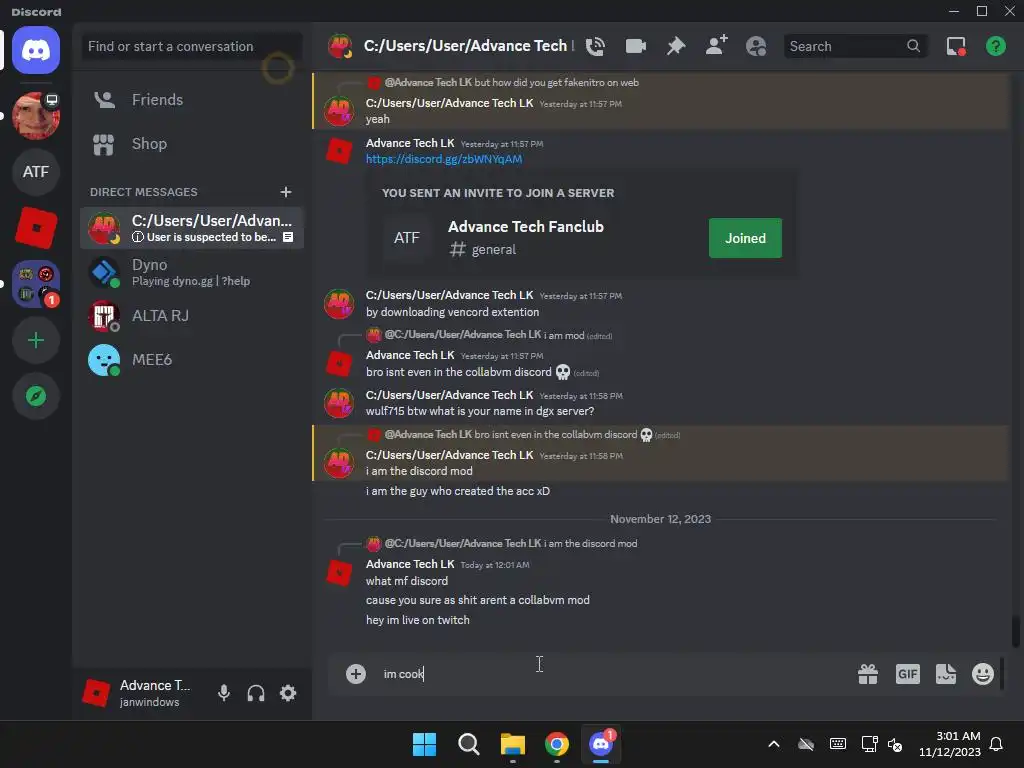This screenshot has height=768, width=1024.
Task: Add friends to DM
Action: [716, 46]
